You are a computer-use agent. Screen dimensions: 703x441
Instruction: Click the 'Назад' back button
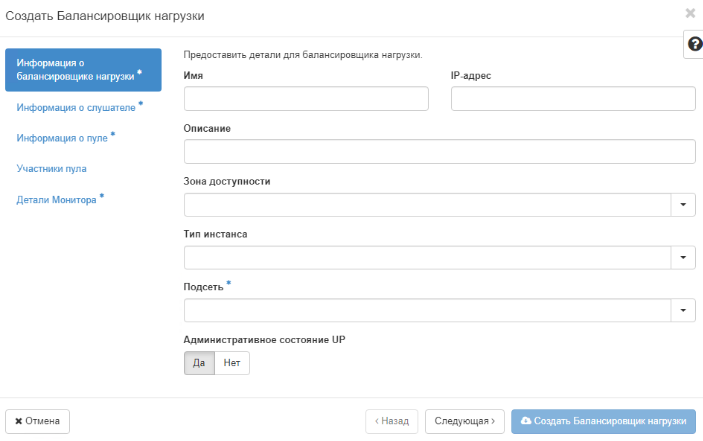[391, 421]
